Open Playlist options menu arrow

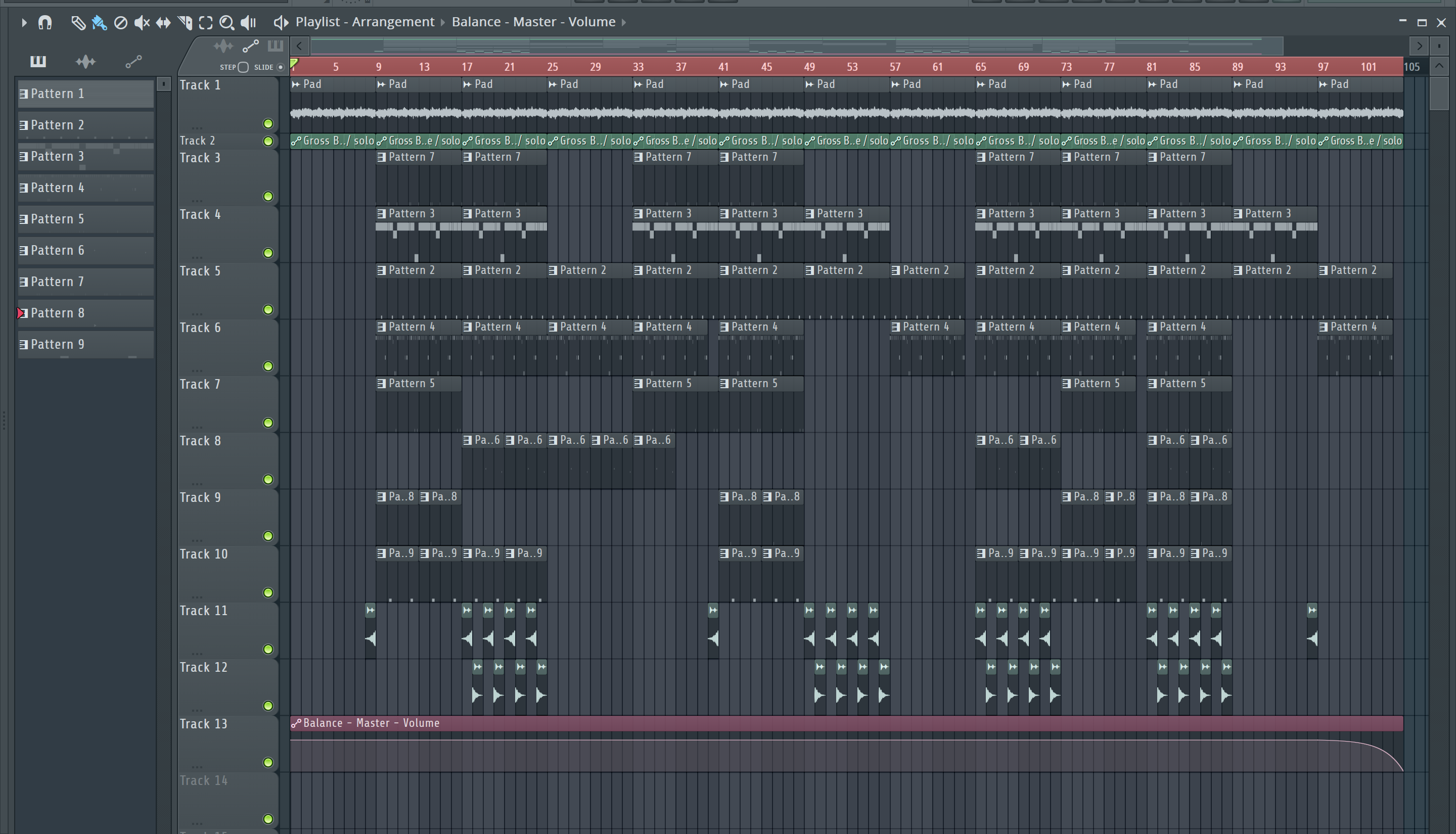(x=23, y=22)
